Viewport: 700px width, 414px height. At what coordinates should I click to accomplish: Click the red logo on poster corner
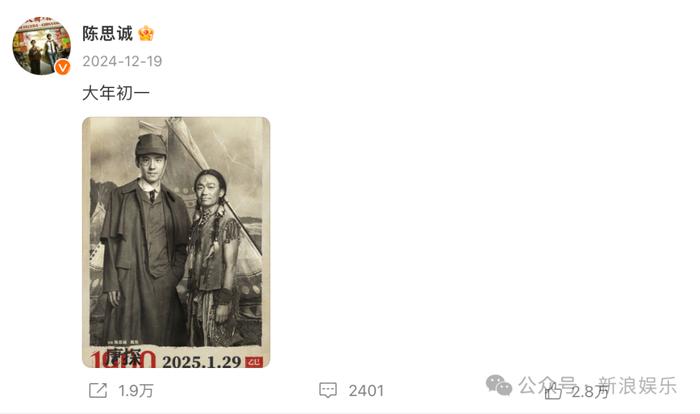click(254, 362)
